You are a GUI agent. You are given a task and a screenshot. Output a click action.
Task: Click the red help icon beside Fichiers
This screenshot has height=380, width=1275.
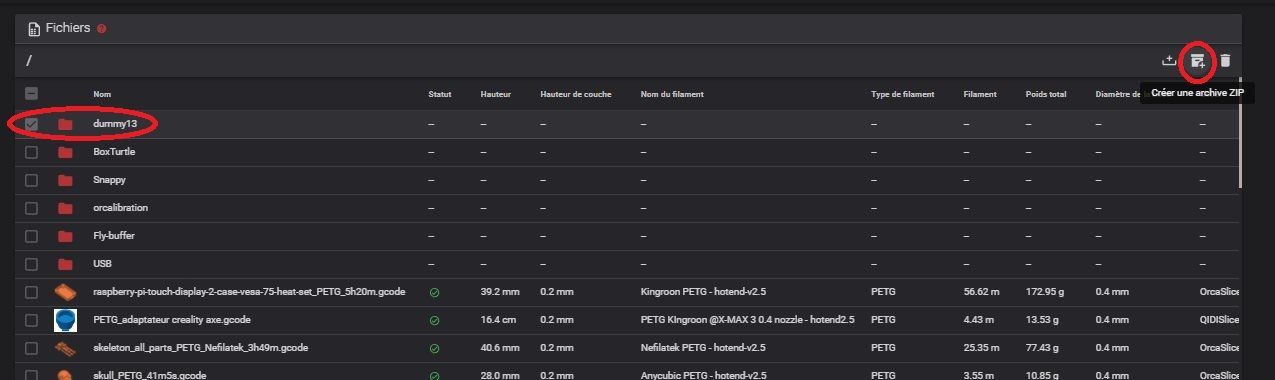pos(102,29)
